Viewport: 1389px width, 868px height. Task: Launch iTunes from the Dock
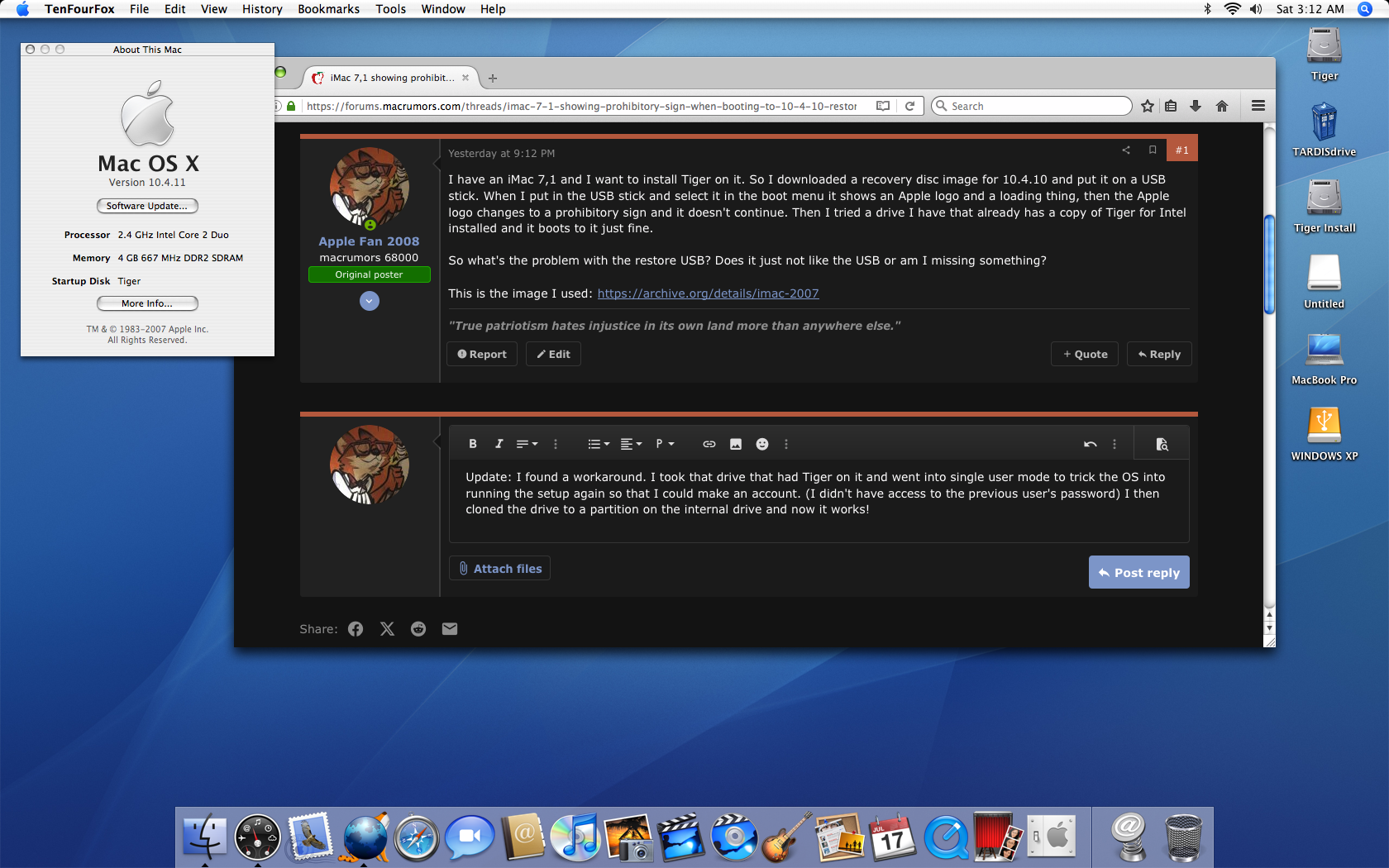[575, 837]
